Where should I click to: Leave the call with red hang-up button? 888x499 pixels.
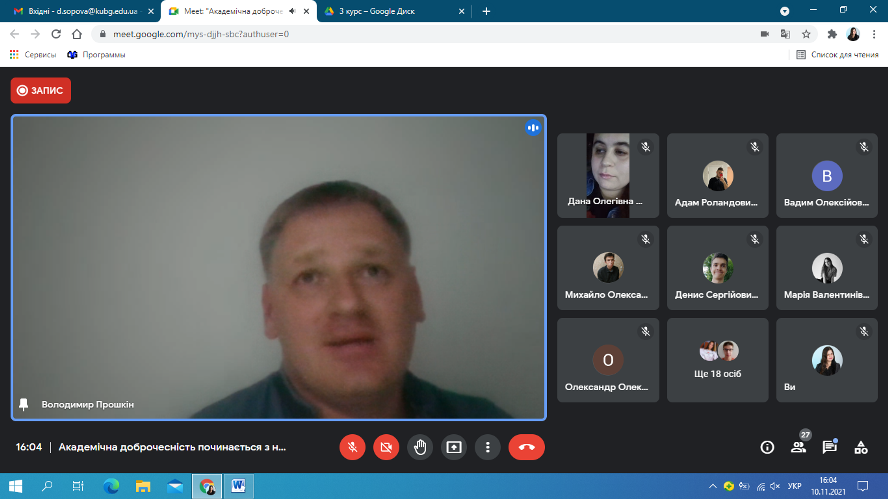(527, 447)
